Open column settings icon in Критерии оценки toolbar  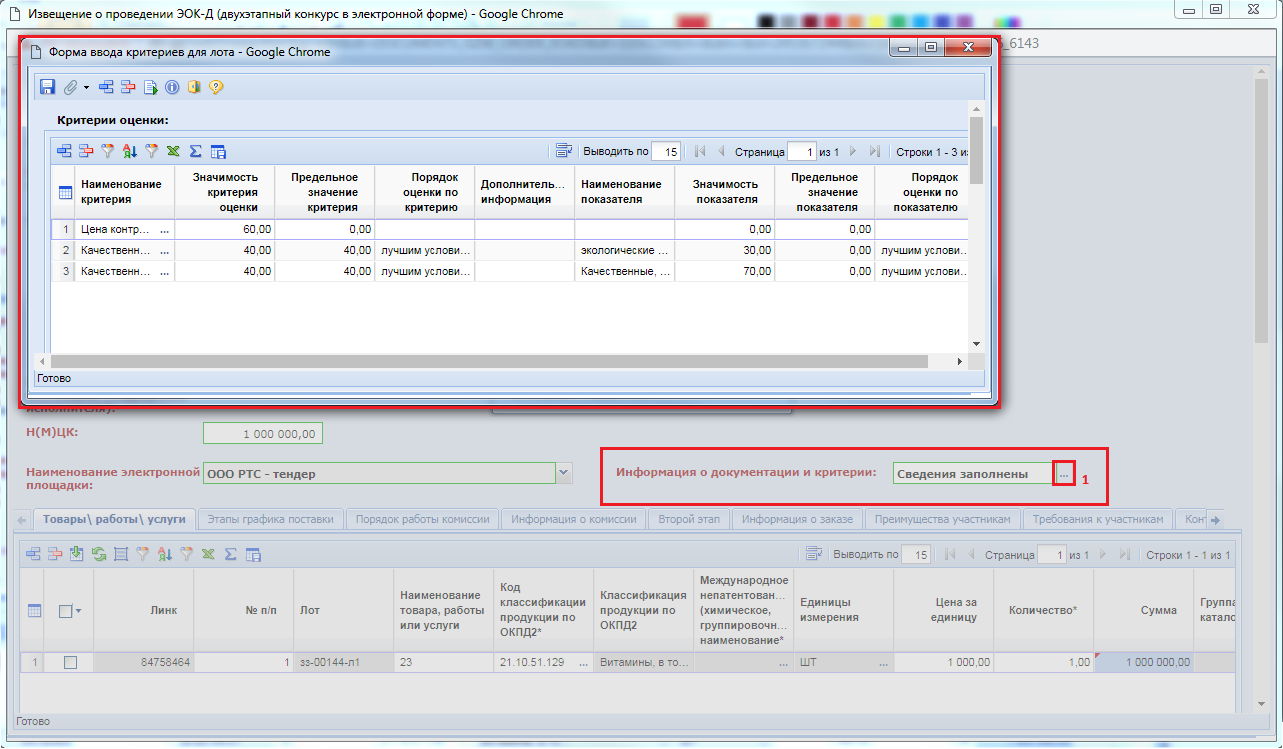pyautogui.click(x=218, y=151)
